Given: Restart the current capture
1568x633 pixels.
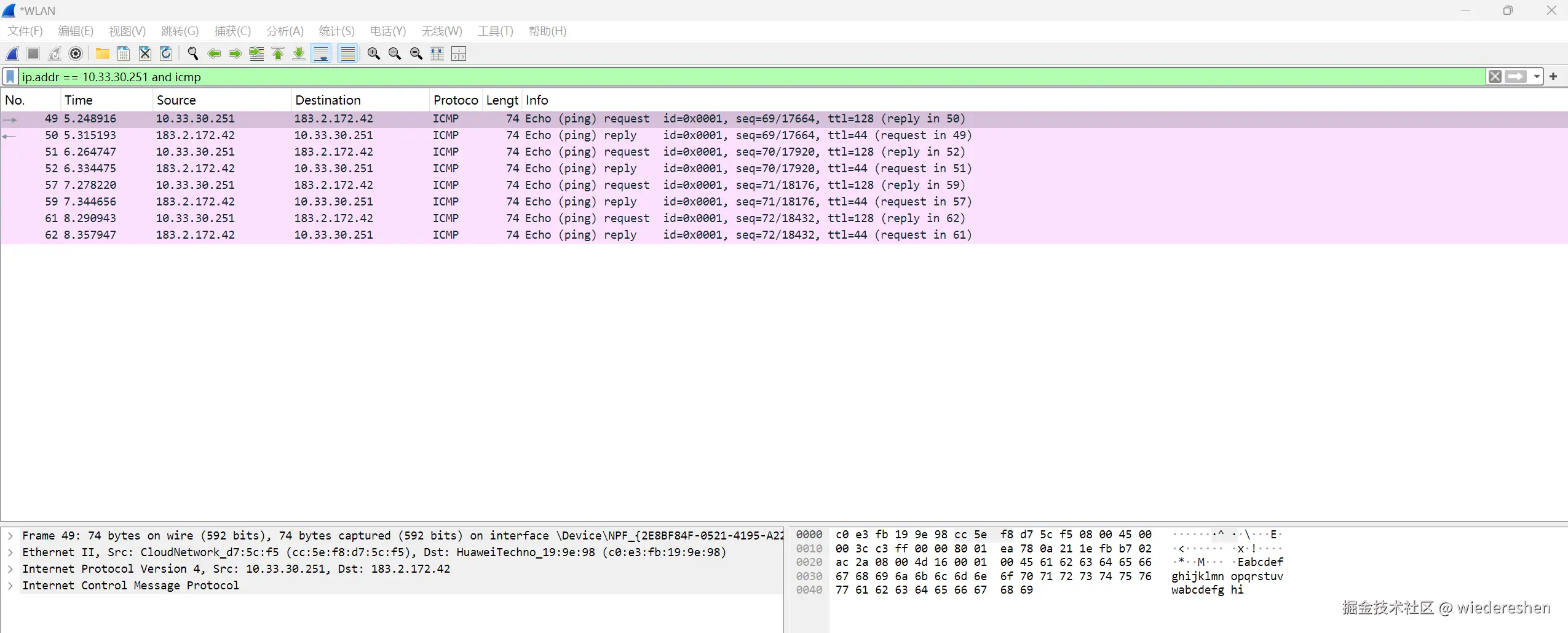Looking at the screenshot, I should [55, 54].
